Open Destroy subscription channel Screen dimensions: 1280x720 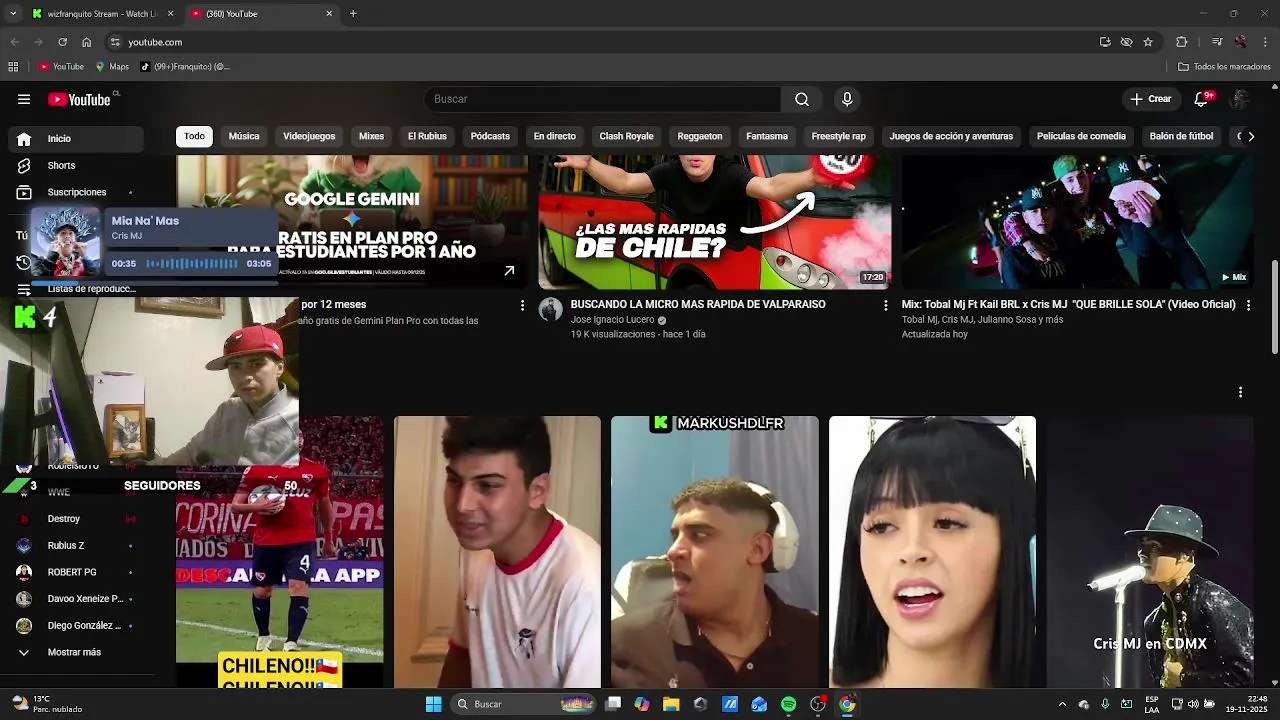click(x=64, y=519)
